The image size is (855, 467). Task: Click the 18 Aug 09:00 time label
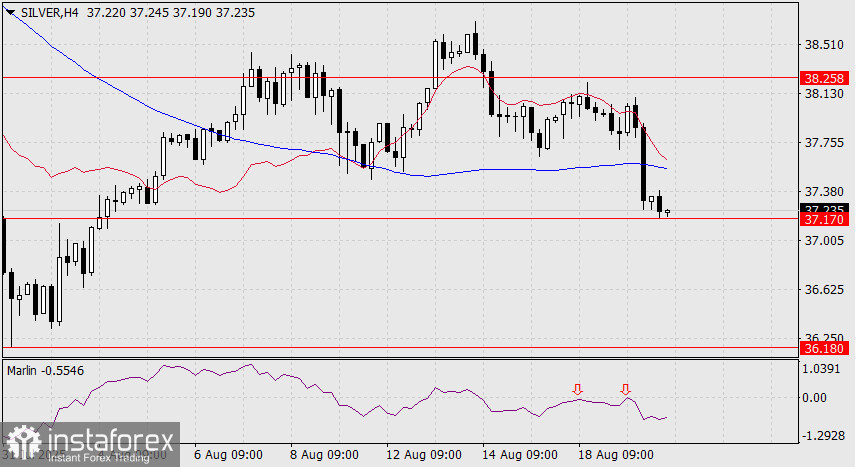(x=615, y=454)
